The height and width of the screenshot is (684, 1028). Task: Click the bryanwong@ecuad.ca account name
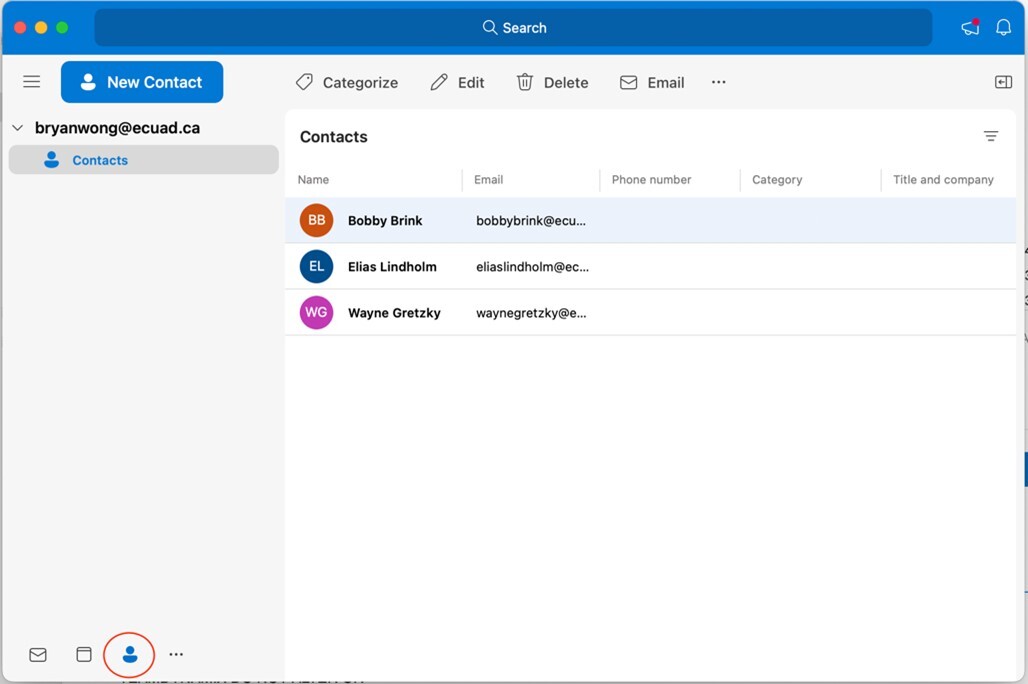[117, 128]
